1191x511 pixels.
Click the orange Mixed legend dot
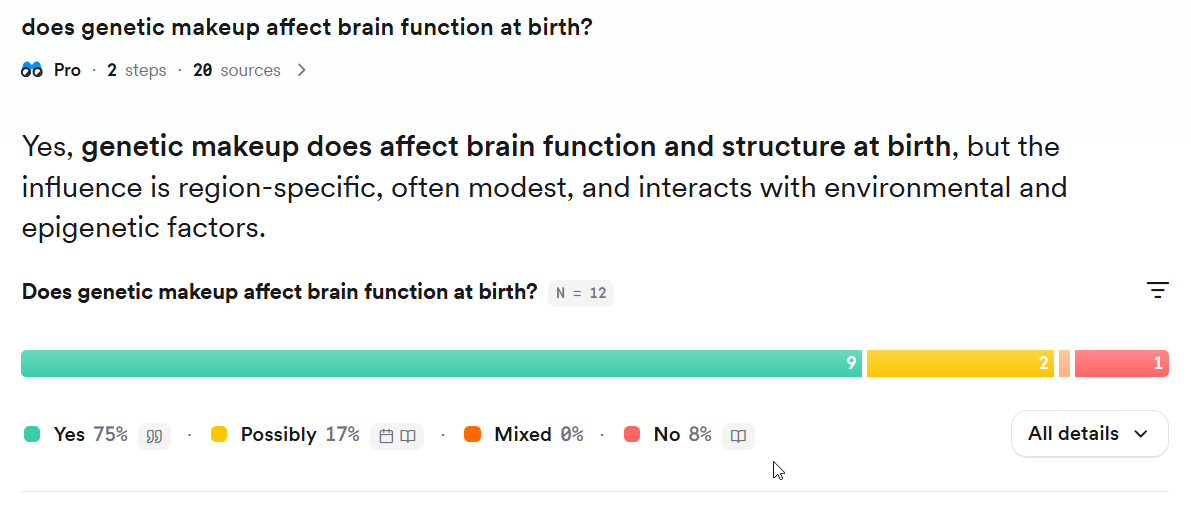coord(473,435)
